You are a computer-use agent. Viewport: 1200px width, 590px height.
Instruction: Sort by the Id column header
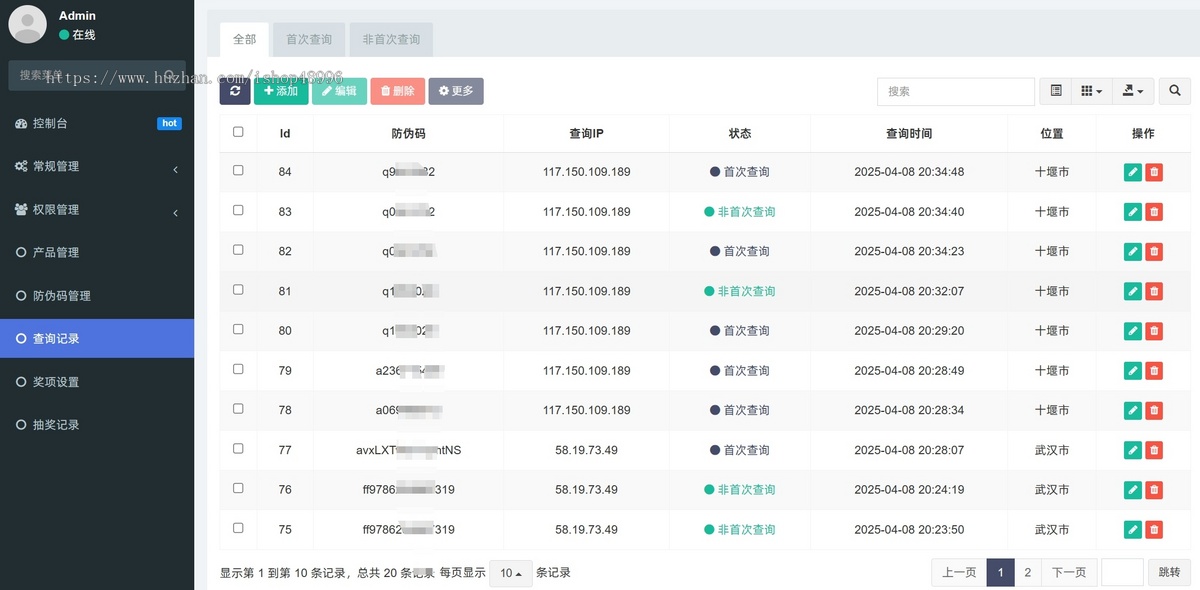pyautogui.click(x=285, y=133)
